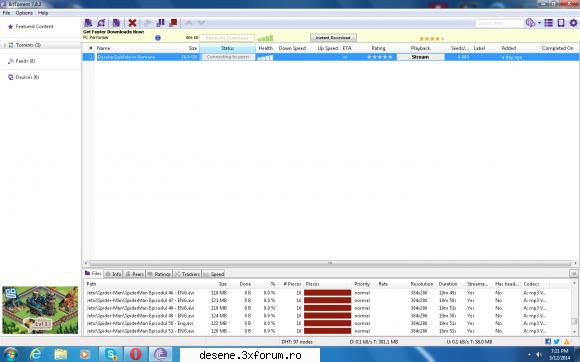This screenshot has height=362, width=580.
Task: Sort by the Rating column header
Action: click(x=378, y=48)
